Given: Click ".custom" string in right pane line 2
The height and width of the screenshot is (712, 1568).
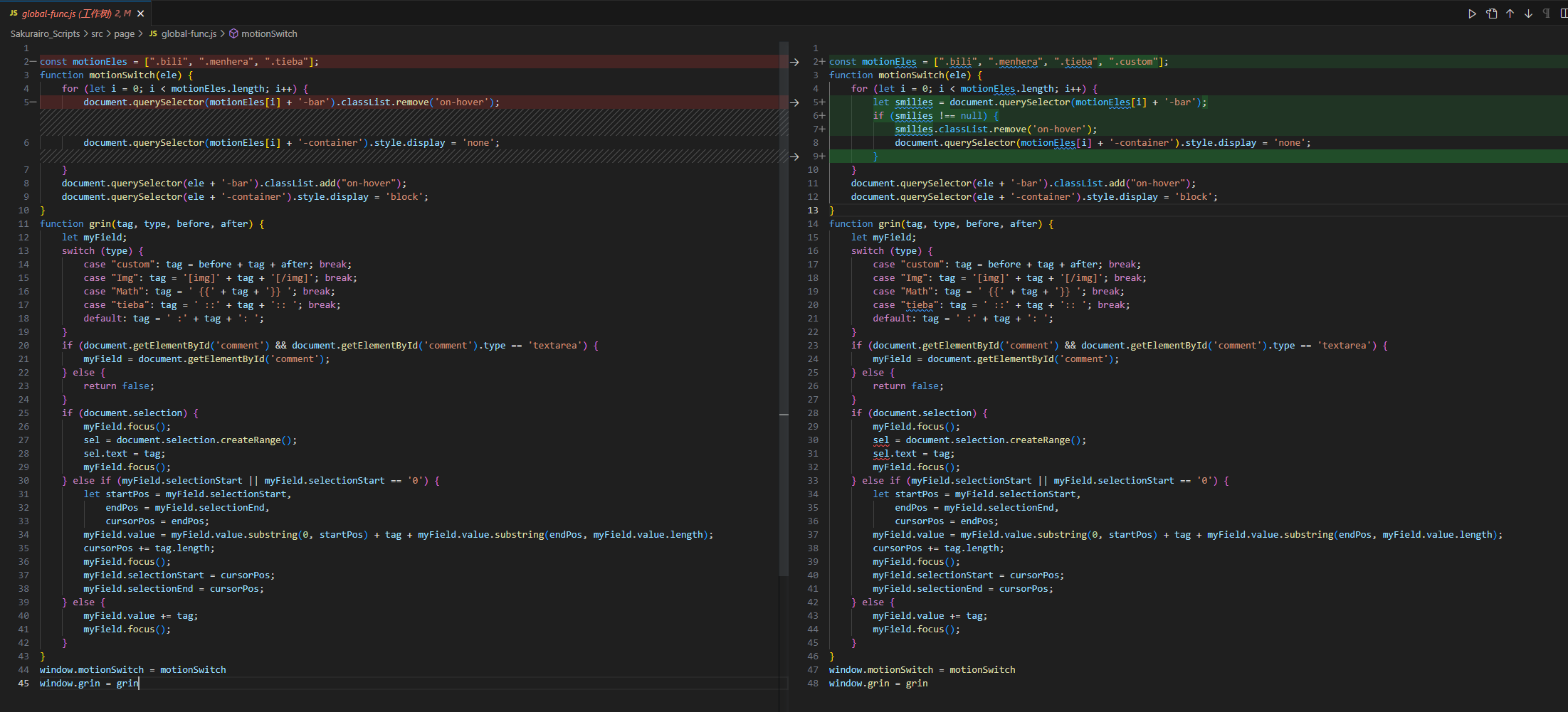Looking at the screenshot, I should 1133,62.
